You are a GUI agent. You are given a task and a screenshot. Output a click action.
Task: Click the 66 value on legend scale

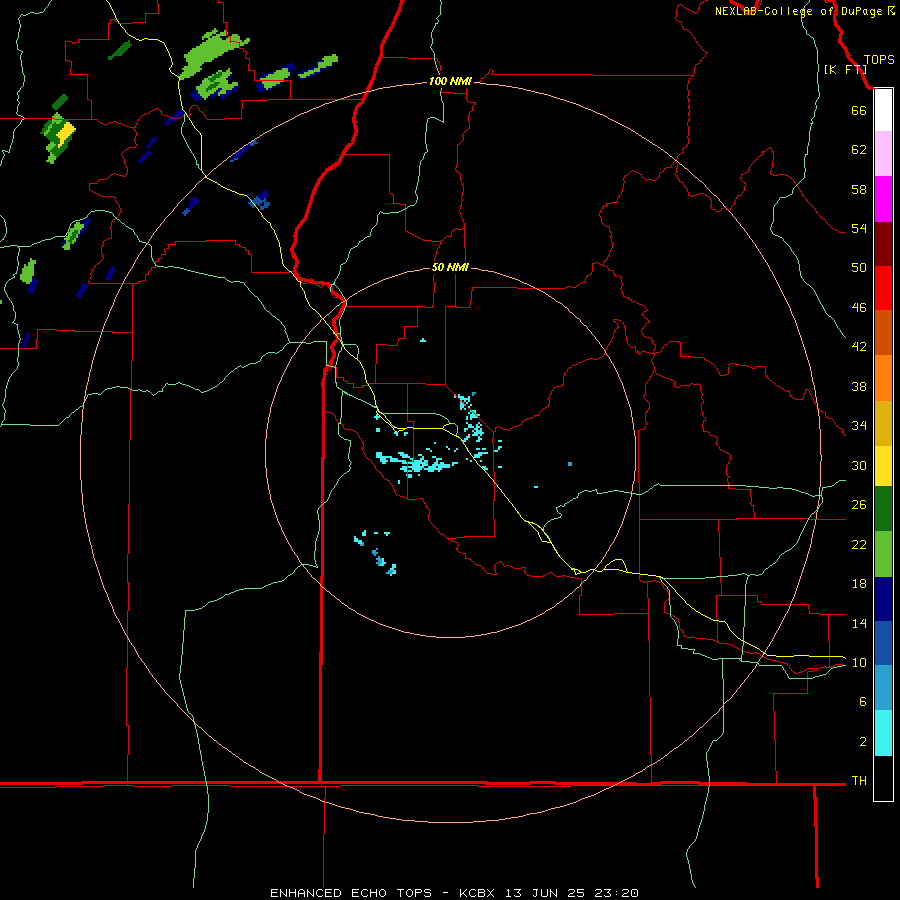pos(859,110)
